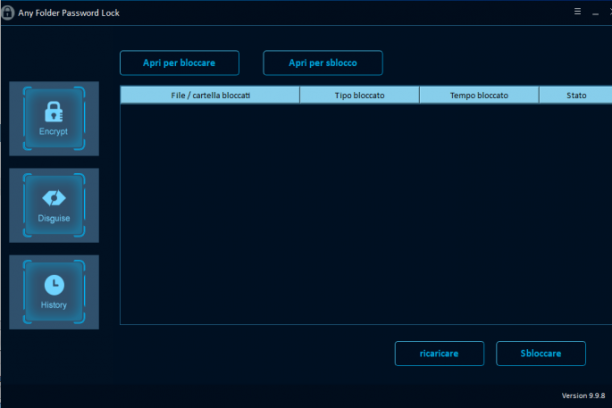Image resolution: width=612 pixels, height=408 pixels.
Task: Click the History label text
Action: [x=54, y=305]
